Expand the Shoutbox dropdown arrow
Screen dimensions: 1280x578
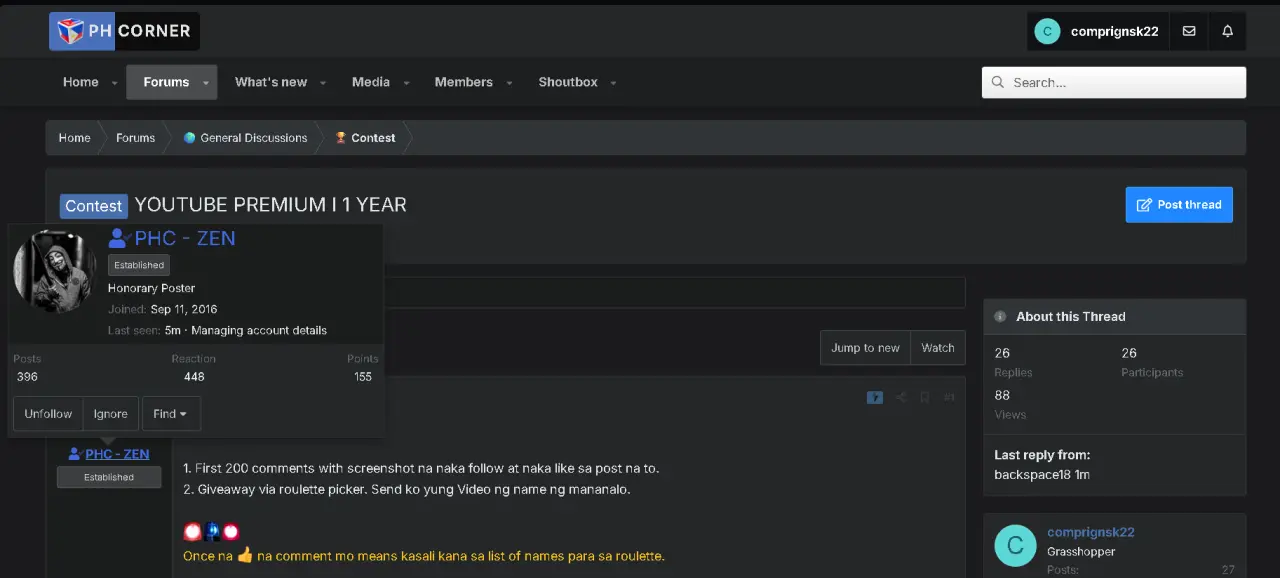click(613, 83)
